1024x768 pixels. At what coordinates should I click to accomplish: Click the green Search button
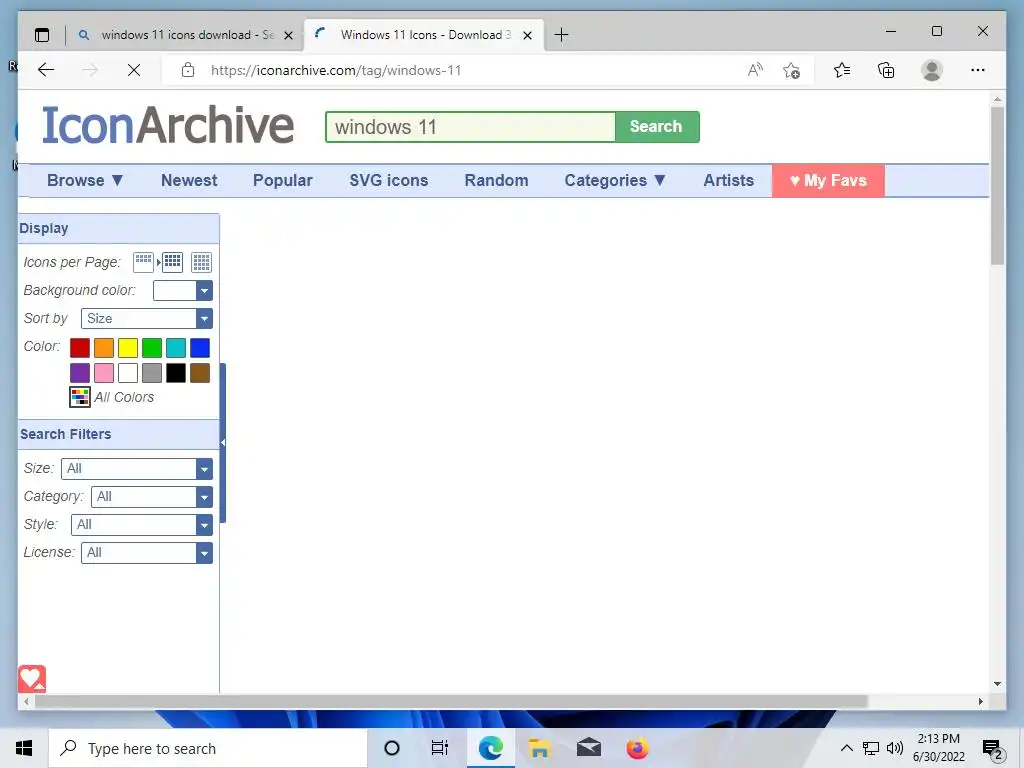point(656,127)
